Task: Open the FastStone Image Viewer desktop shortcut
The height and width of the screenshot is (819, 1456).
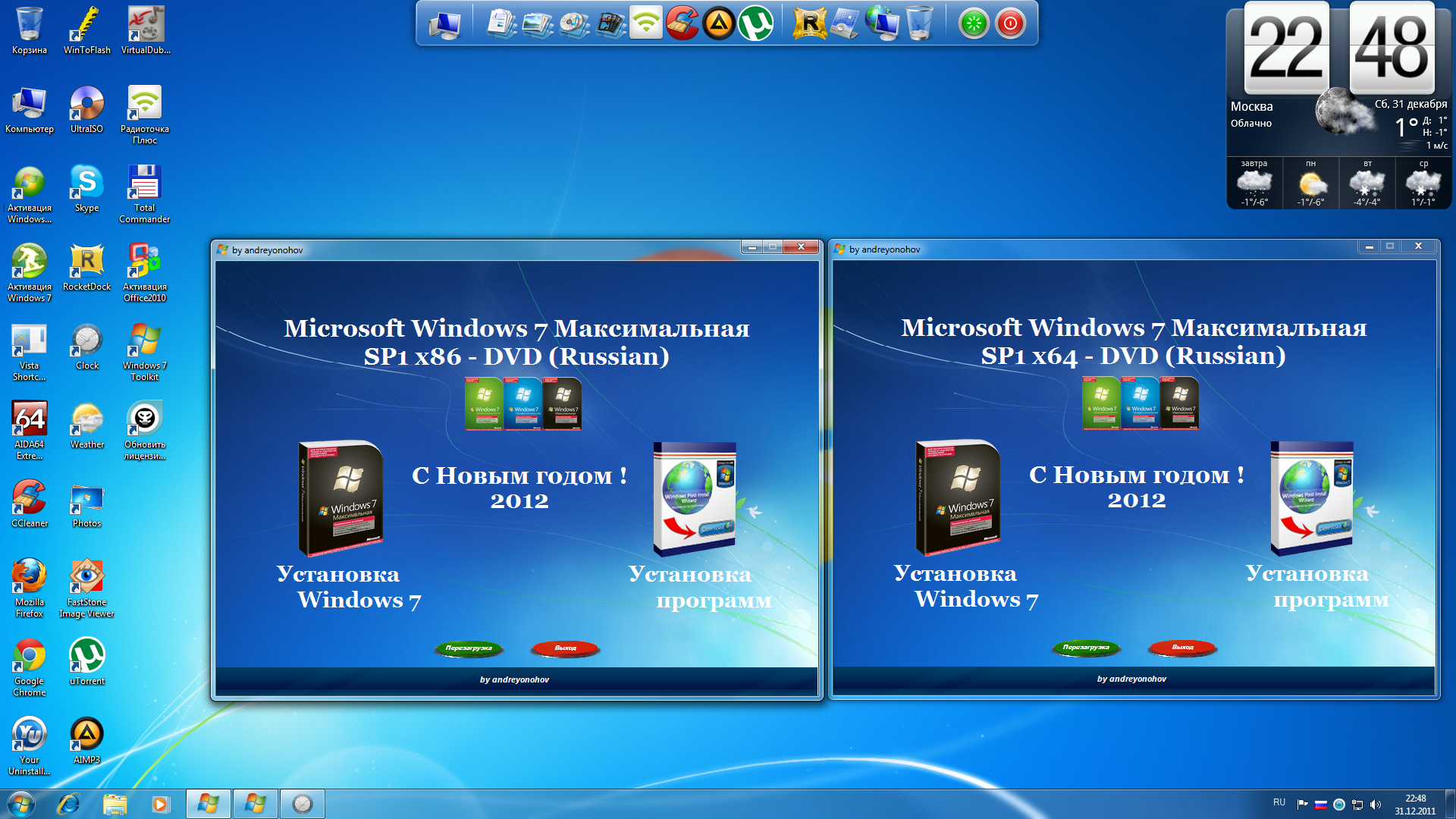Action: (x=86, y=588)
